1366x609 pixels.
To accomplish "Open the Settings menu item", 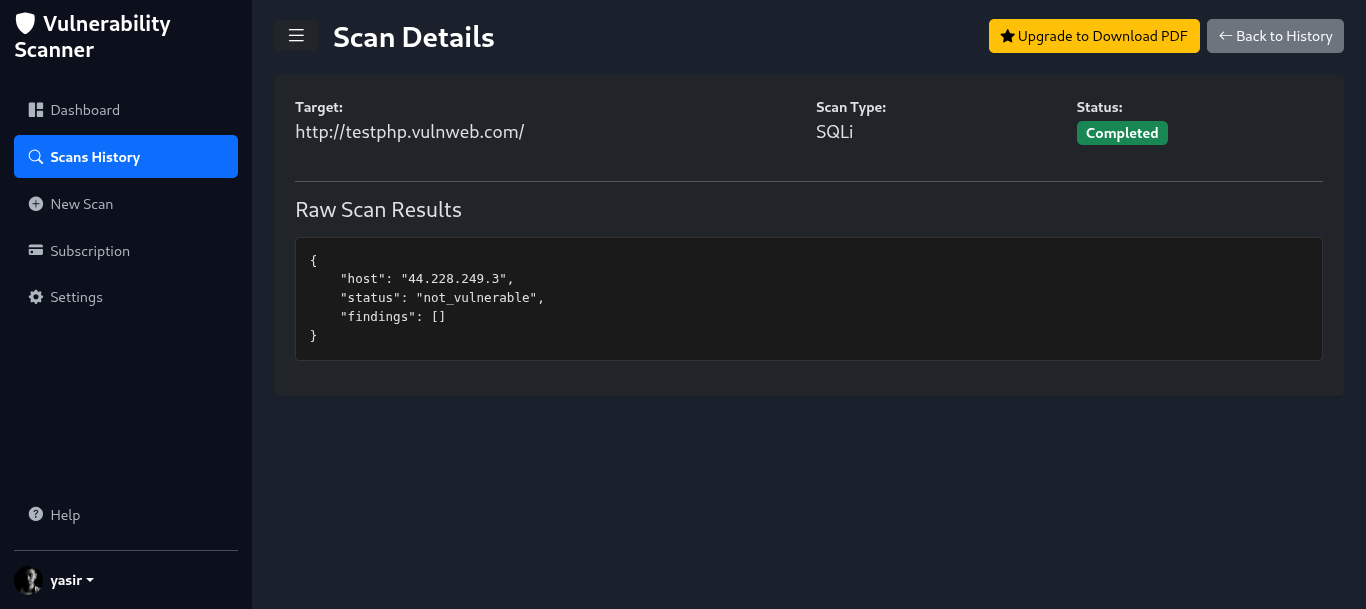I will click(x=76, y=297).
